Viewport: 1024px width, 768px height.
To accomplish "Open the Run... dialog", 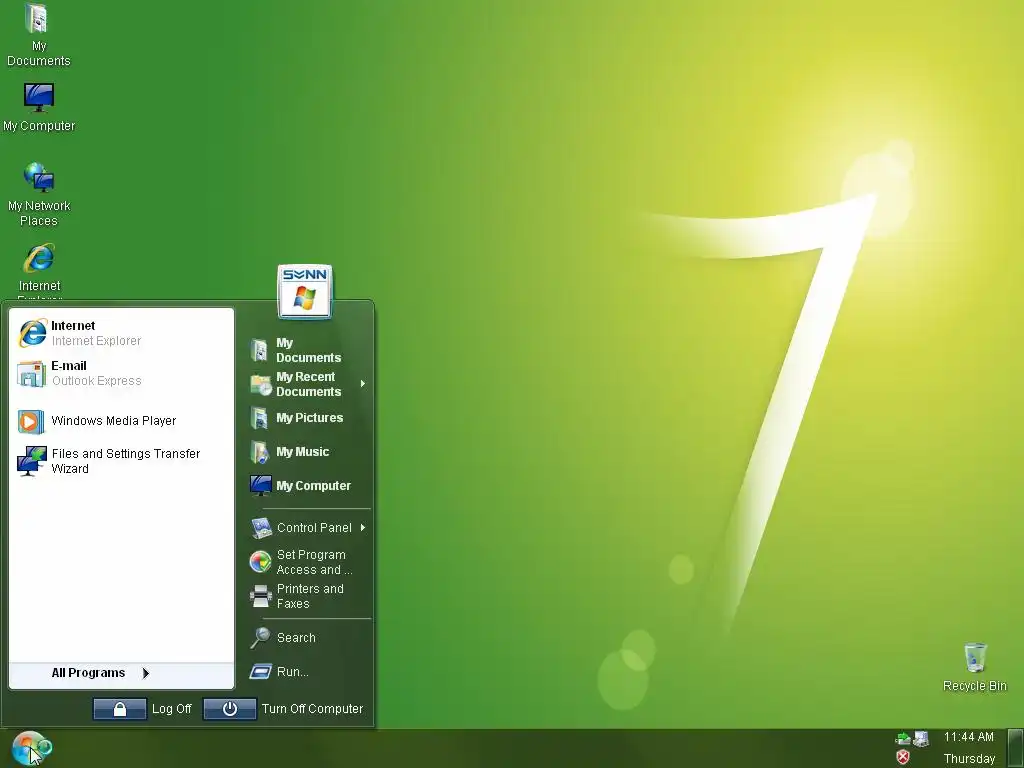I will (x=308, y=672).
